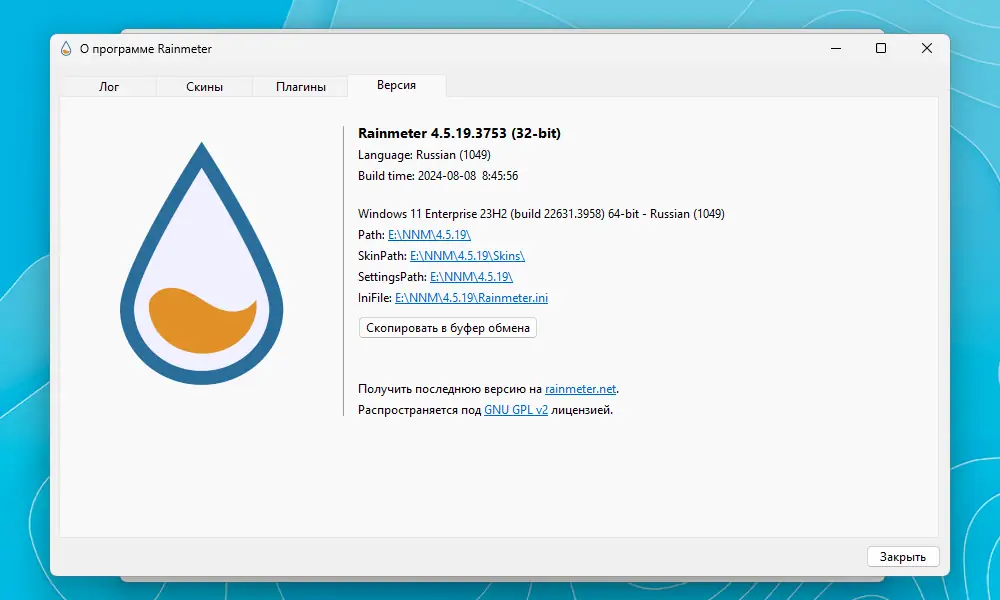The height and width of the screenshot is (600, 1000).
Task: Click the Получить последнюю версию на text
Action: tap(450, 389)
